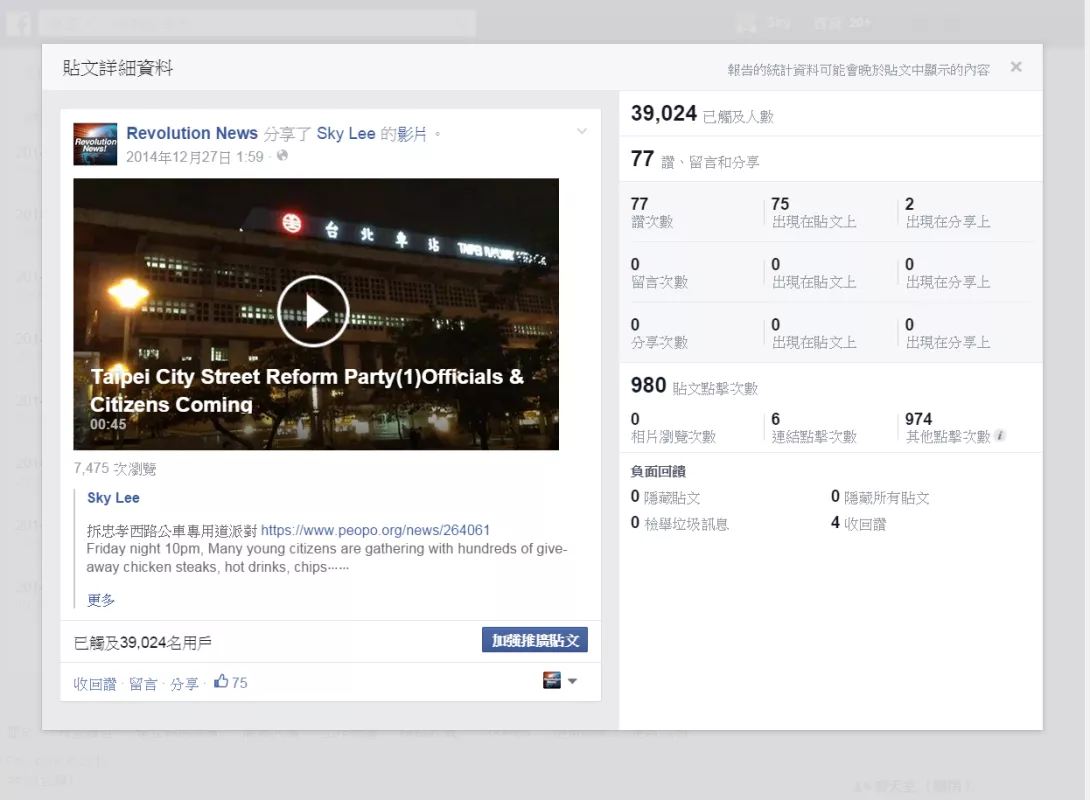The height and width of the screenshot is (800, 1090).
Task: Open the Revolution News page avatar
Action: pyautogui.click(x=95, y=144)
